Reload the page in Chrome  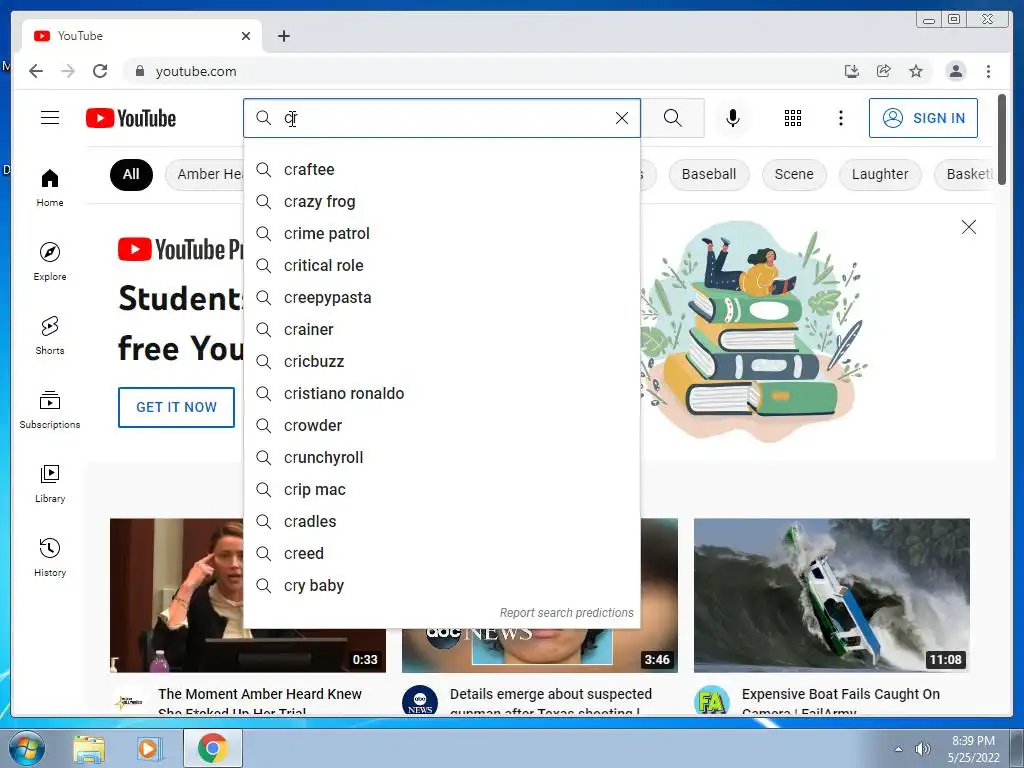click(100, 71)
